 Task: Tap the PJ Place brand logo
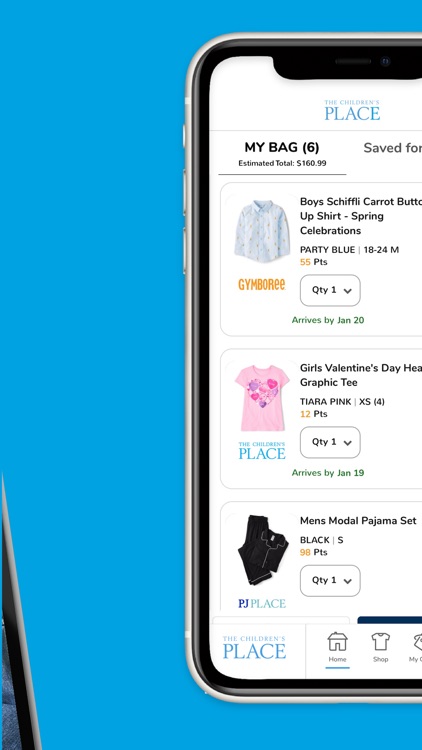[262, 603]
